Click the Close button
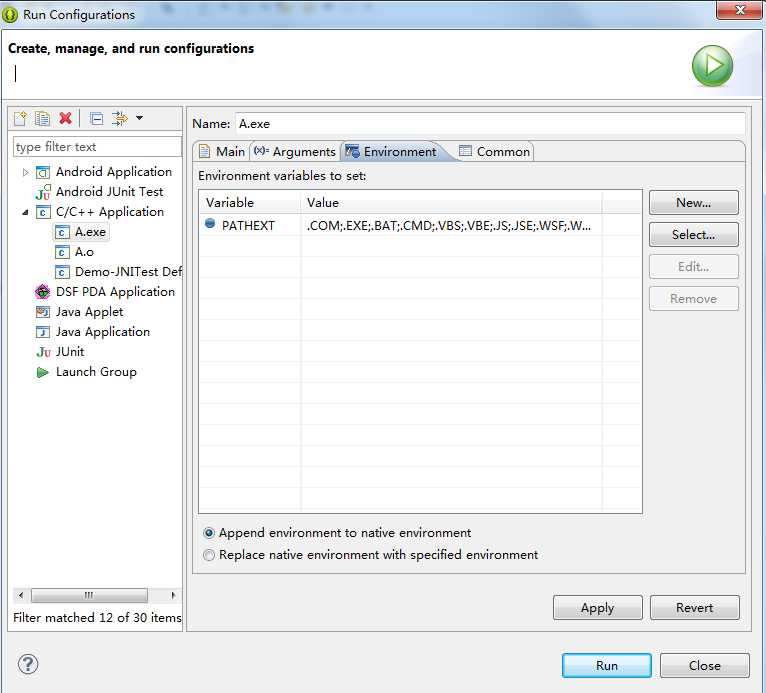The height and width of the screenshot is (693, 766). pos(705,666)
